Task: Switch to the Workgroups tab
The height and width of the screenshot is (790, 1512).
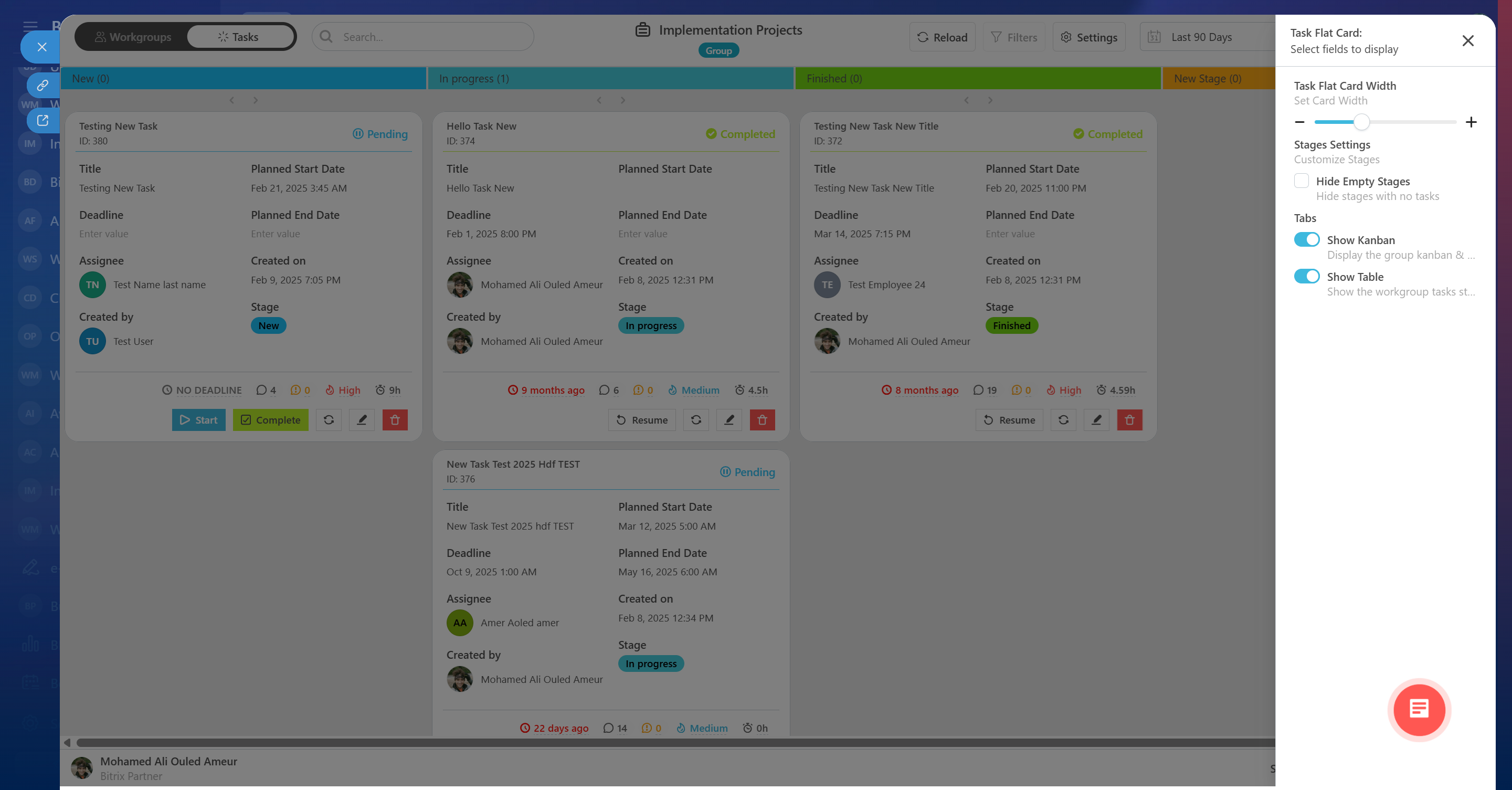Action: 133,37
